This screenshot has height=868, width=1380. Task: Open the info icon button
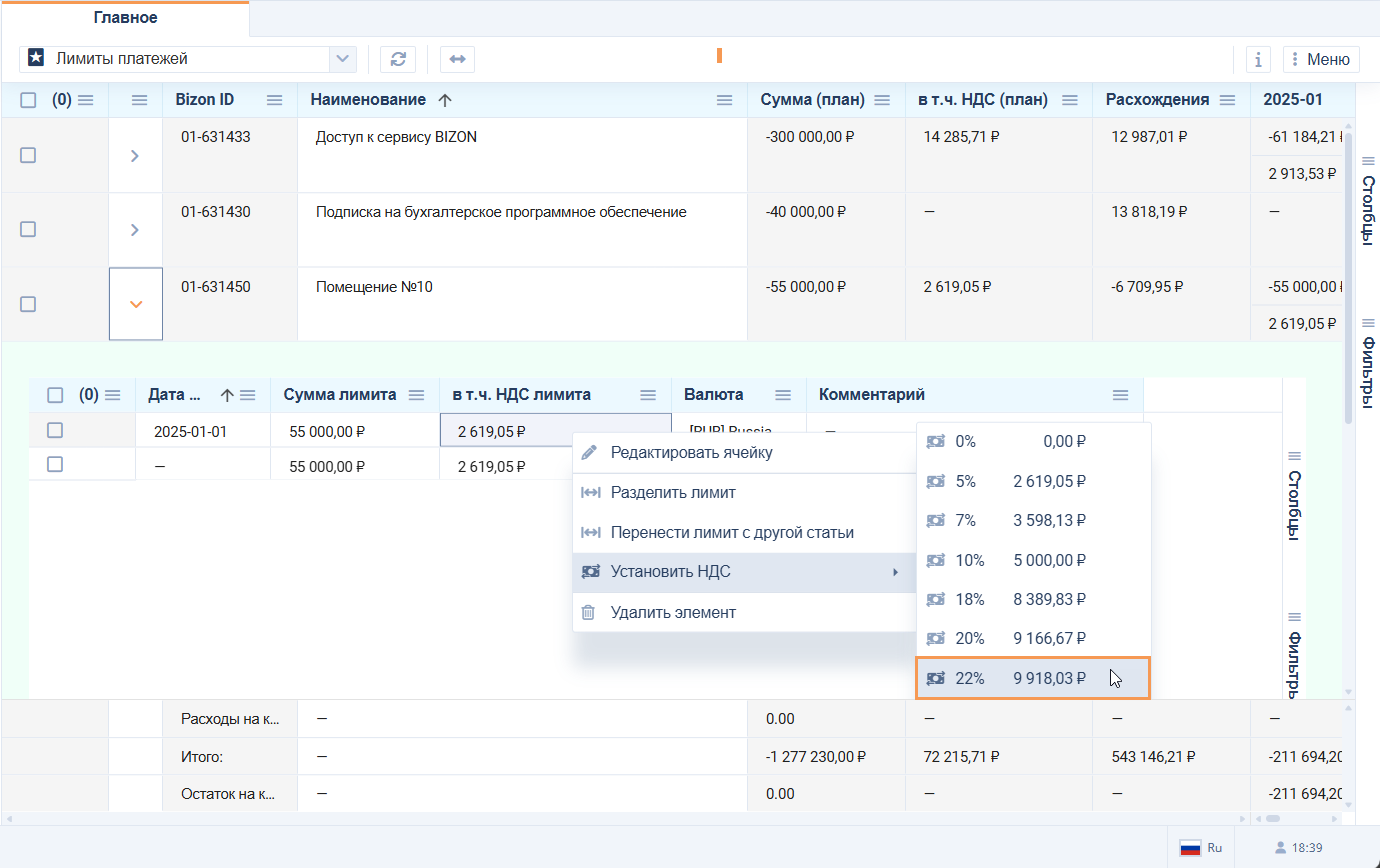tap(1258, 59)
